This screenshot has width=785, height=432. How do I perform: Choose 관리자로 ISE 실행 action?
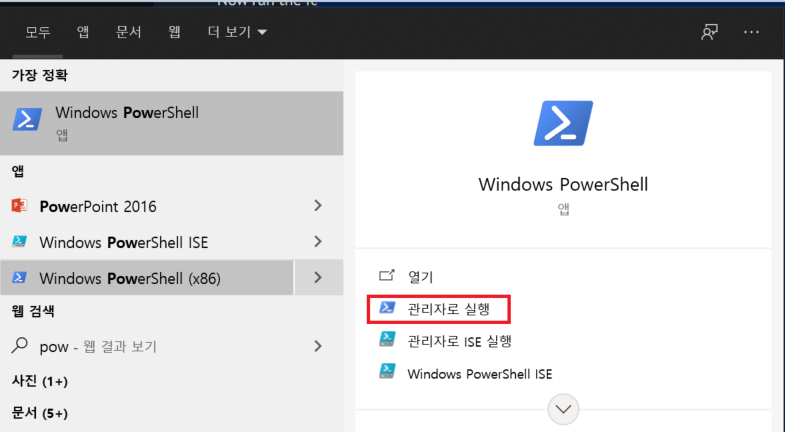point(460,341)
